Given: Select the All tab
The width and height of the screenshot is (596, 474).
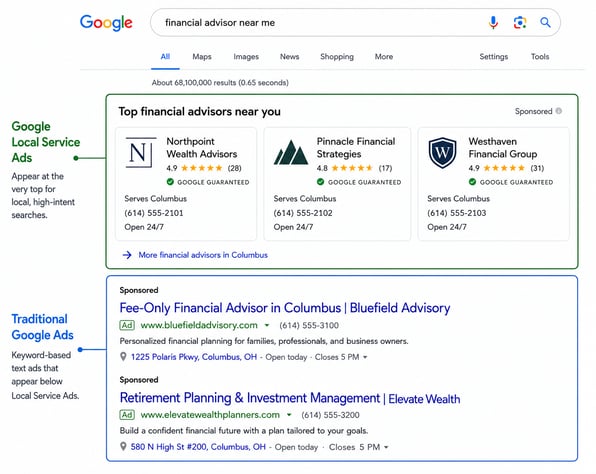Looking at the screenshot, I should coord(165,57).
